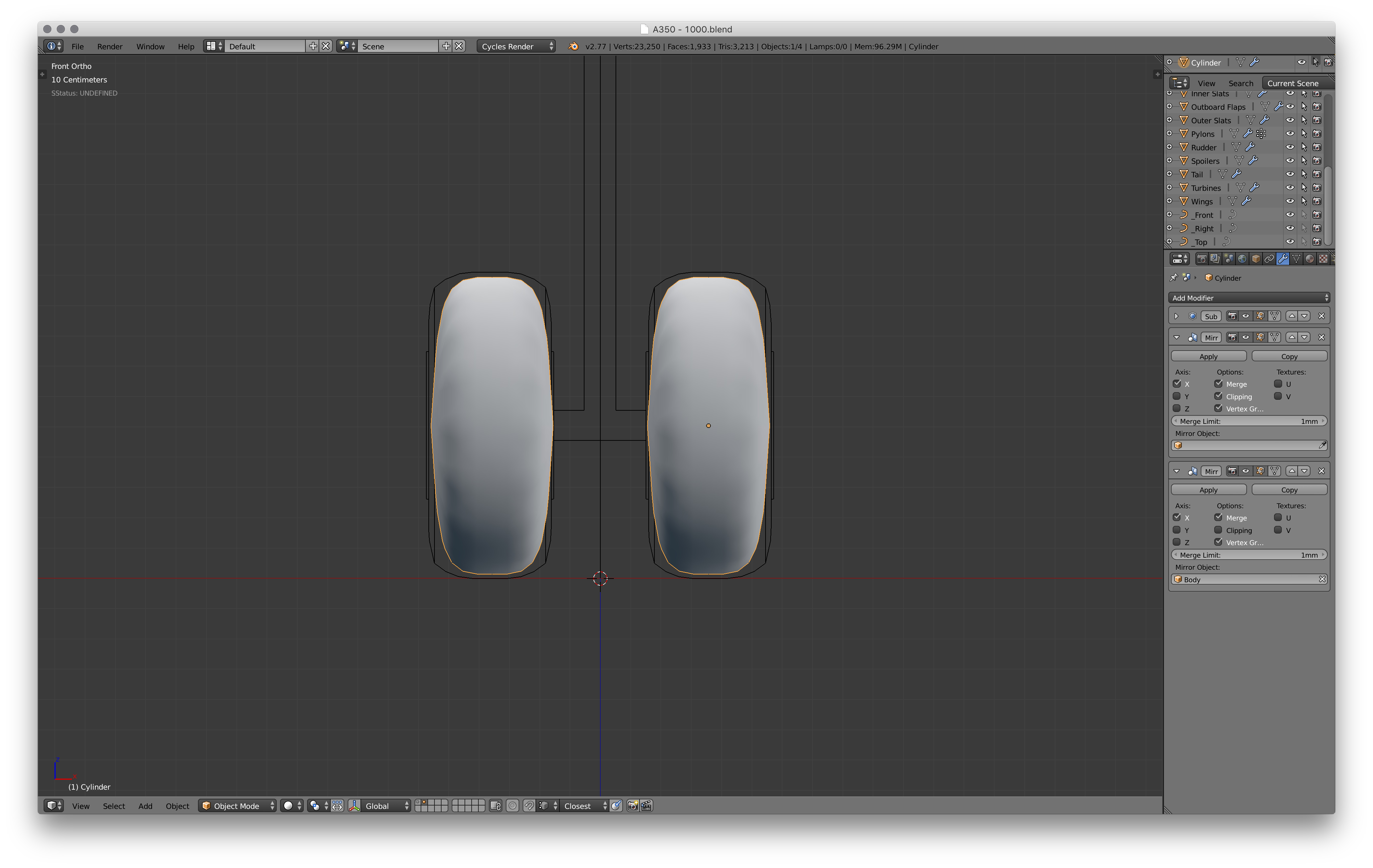Click the OpenGL render animation clapper icon
This screenshot has height=868, width=1373.
pyautogui.click(x=647, y=805)
